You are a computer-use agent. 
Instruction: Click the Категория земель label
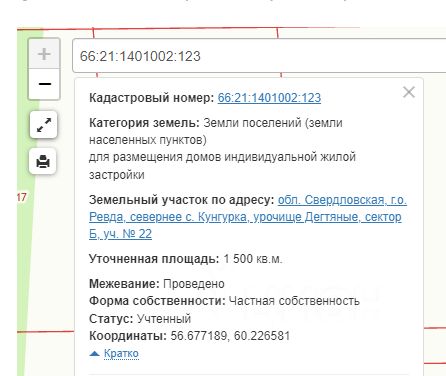(144, 123)
